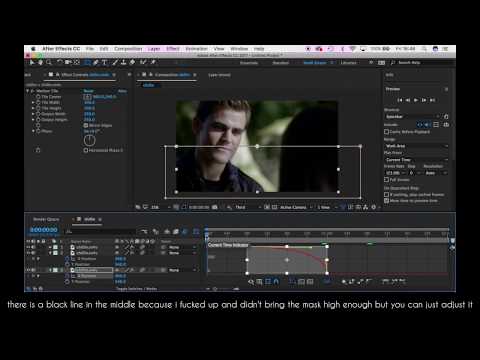Click stopwatch icon for Output Height

(38, 119)
